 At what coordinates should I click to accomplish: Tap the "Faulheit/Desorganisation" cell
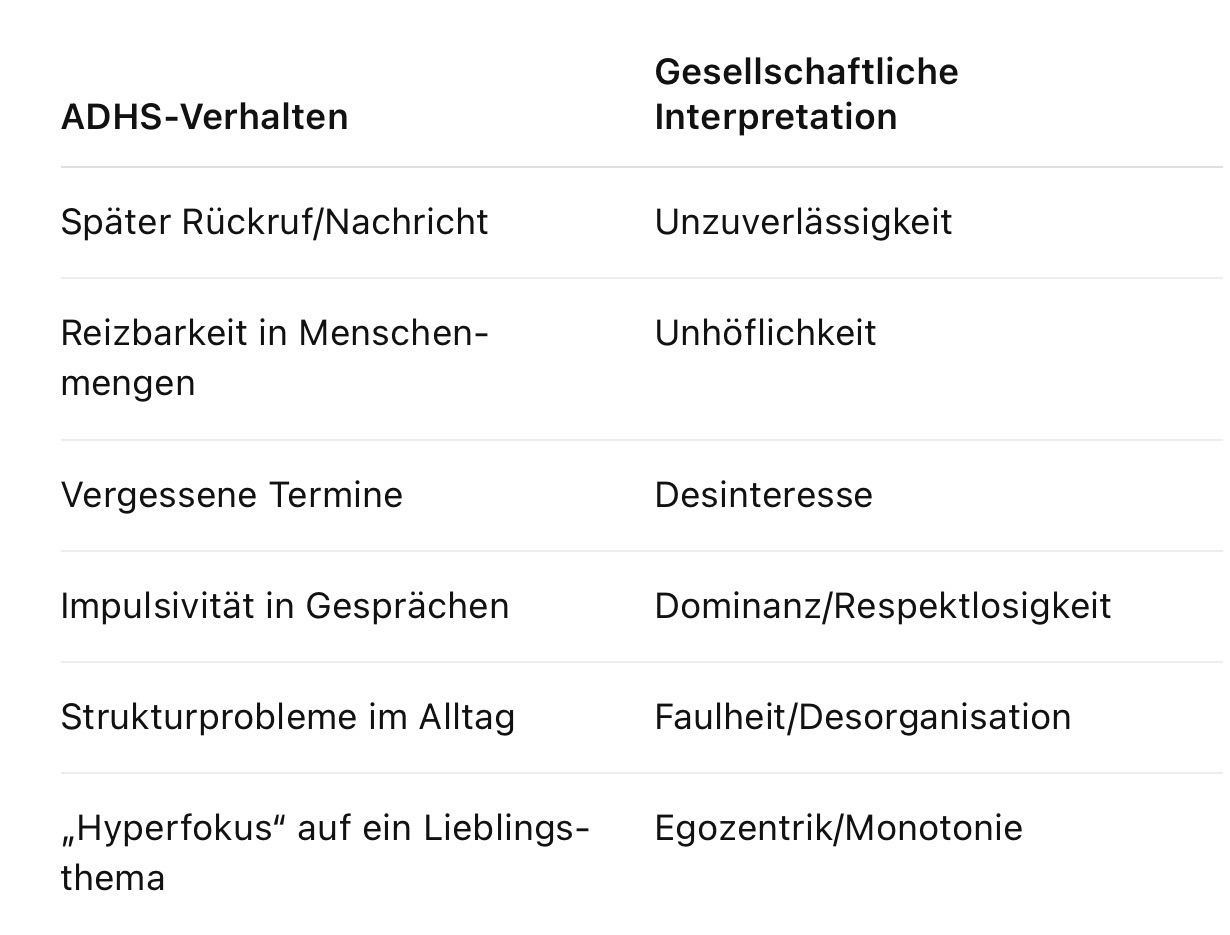tap(862, 717)
